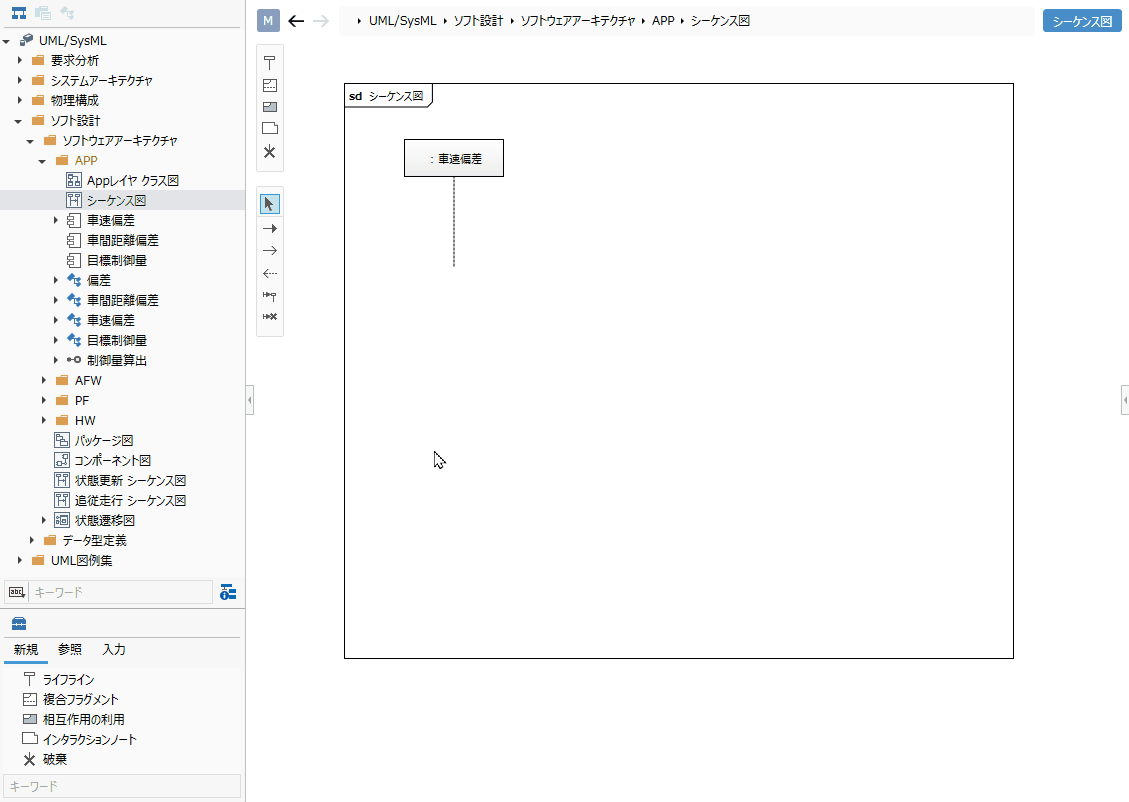This screenshot has width=1129, height=802.
Task: Go back with the left arrow button
Action: pyautogui.click(x=296, y=21)
